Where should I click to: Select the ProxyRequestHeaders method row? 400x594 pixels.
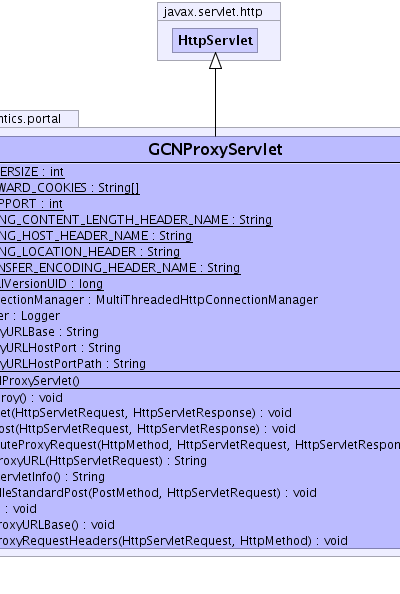174,541
